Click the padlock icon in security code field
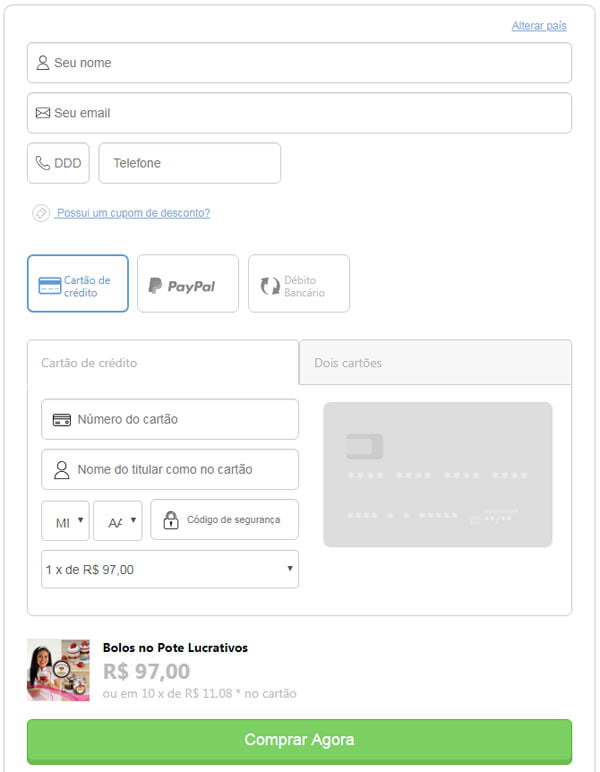Screen dimensions: 600x772 (171, 520)
